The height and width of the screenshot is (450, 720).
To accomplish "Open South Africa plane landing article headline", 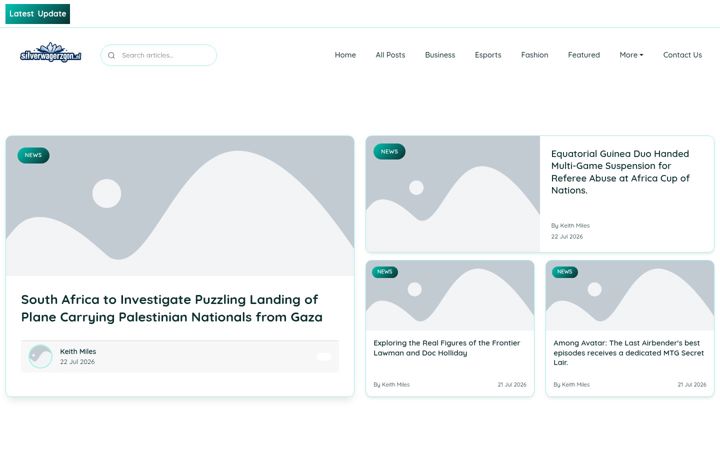I will click(172, 308).
